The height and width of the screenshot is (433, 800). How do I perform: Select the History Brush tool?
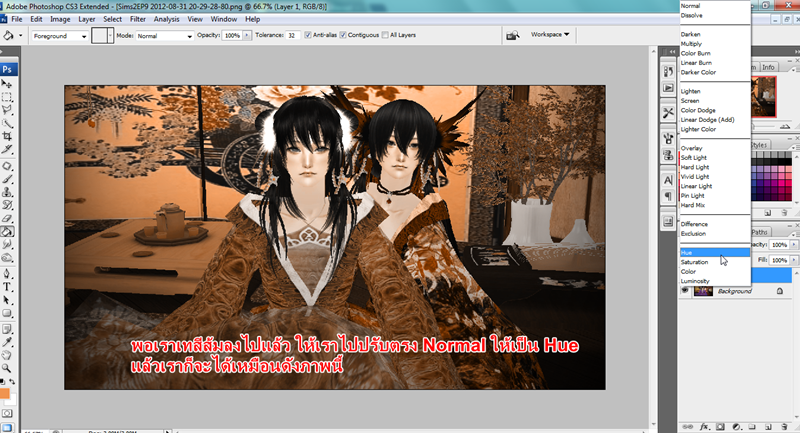click(7, 205)
